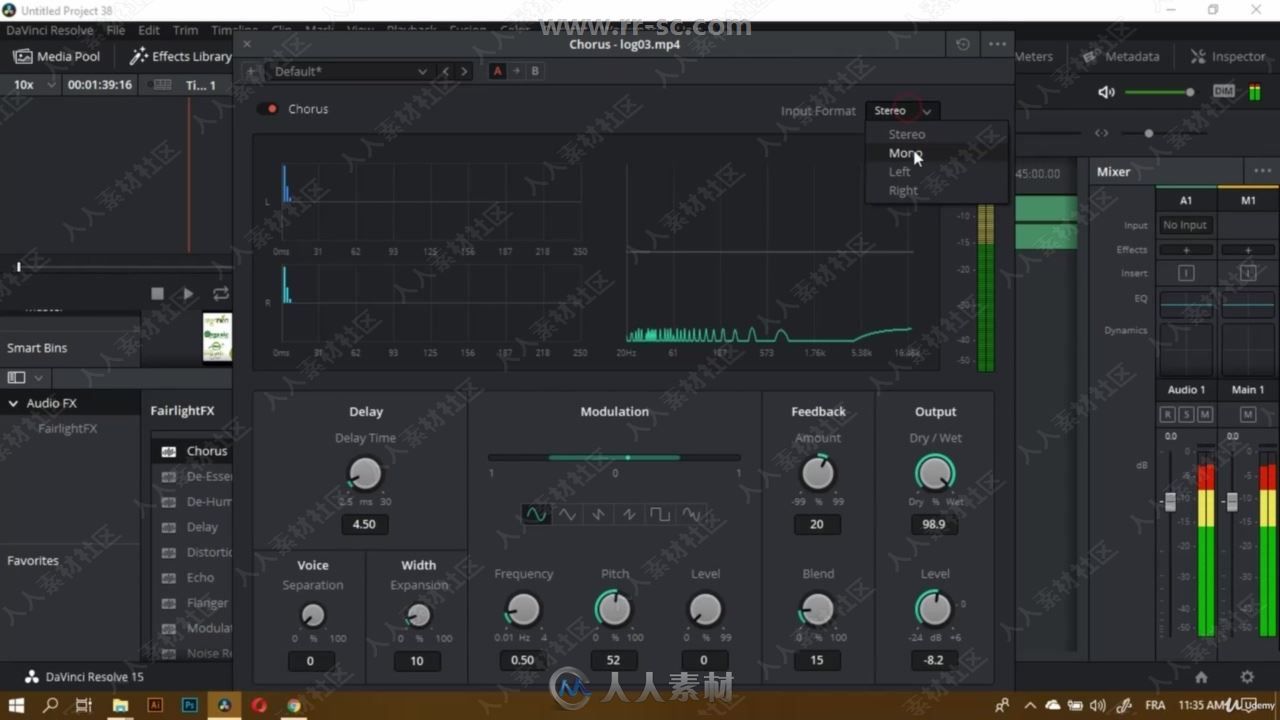The image size is (1280, 720).
Task: Toggle A1 insert button
Action: coord(1186,273)
